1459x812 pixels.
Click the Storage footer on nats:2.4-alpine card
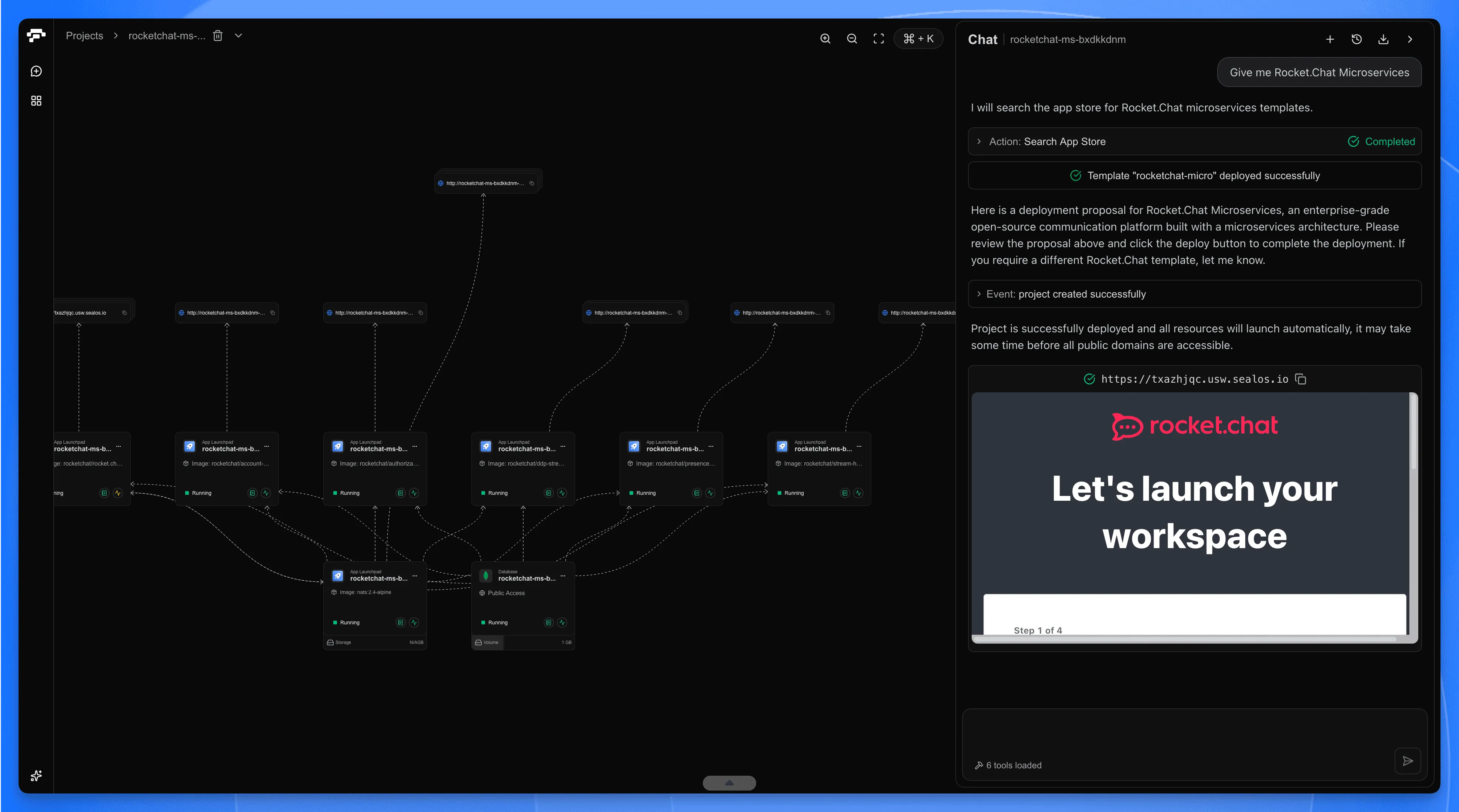coord(375,643)
